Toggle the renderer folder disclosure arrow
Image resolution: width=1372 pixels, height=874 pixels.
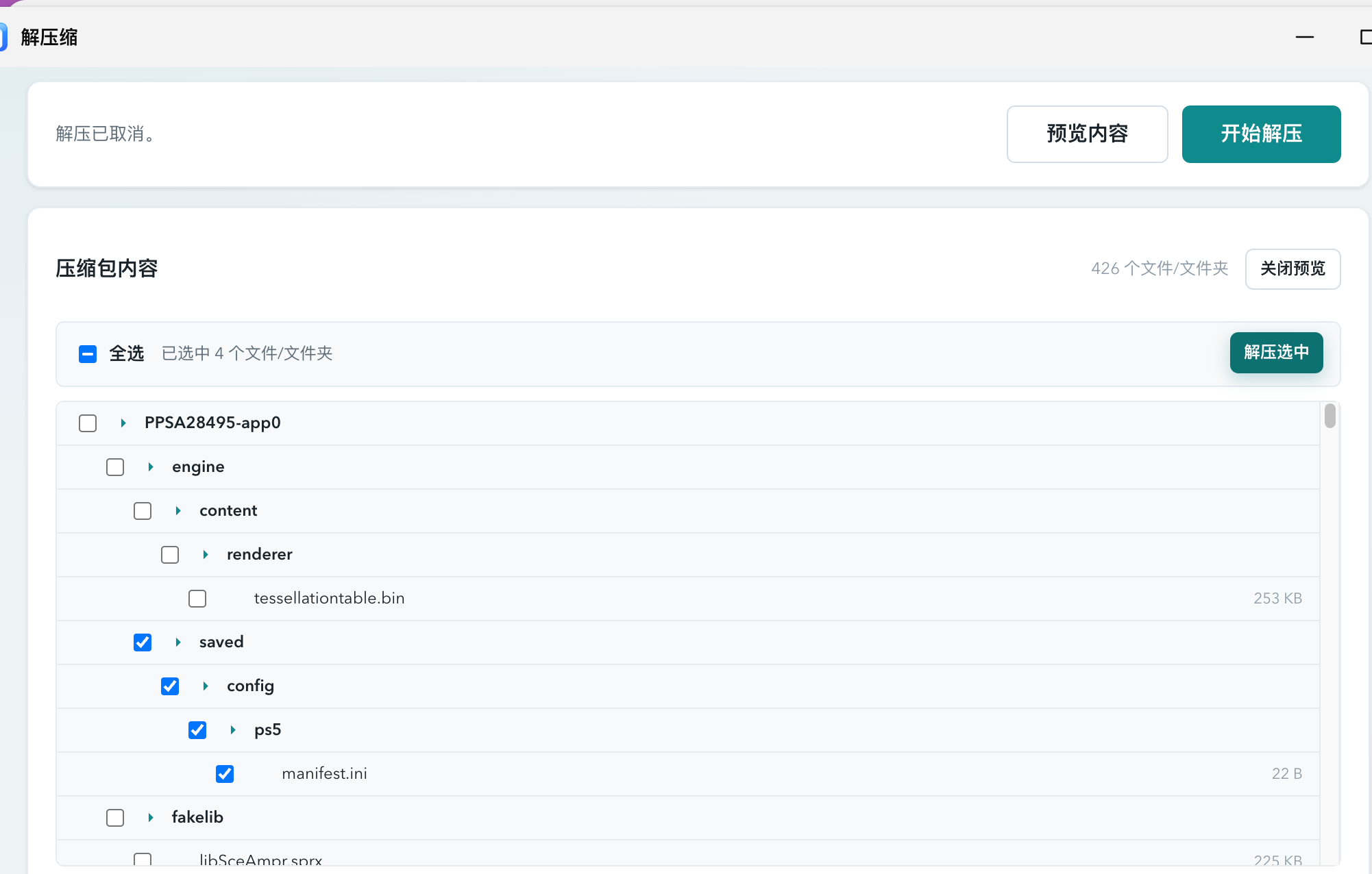[206, 555]
